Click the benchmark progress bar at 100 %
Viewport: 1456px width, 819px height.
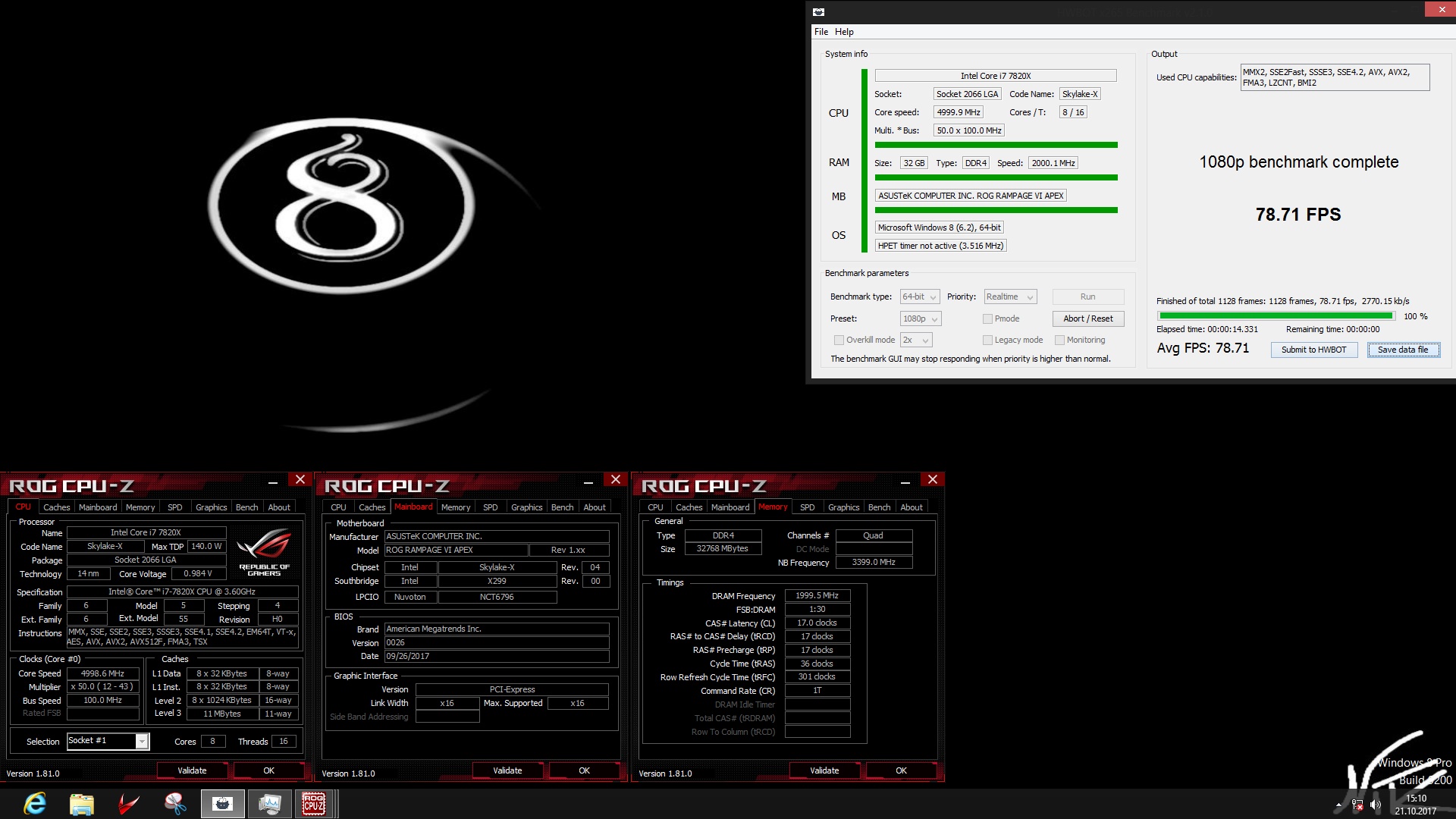click(x=1276, y=315)
